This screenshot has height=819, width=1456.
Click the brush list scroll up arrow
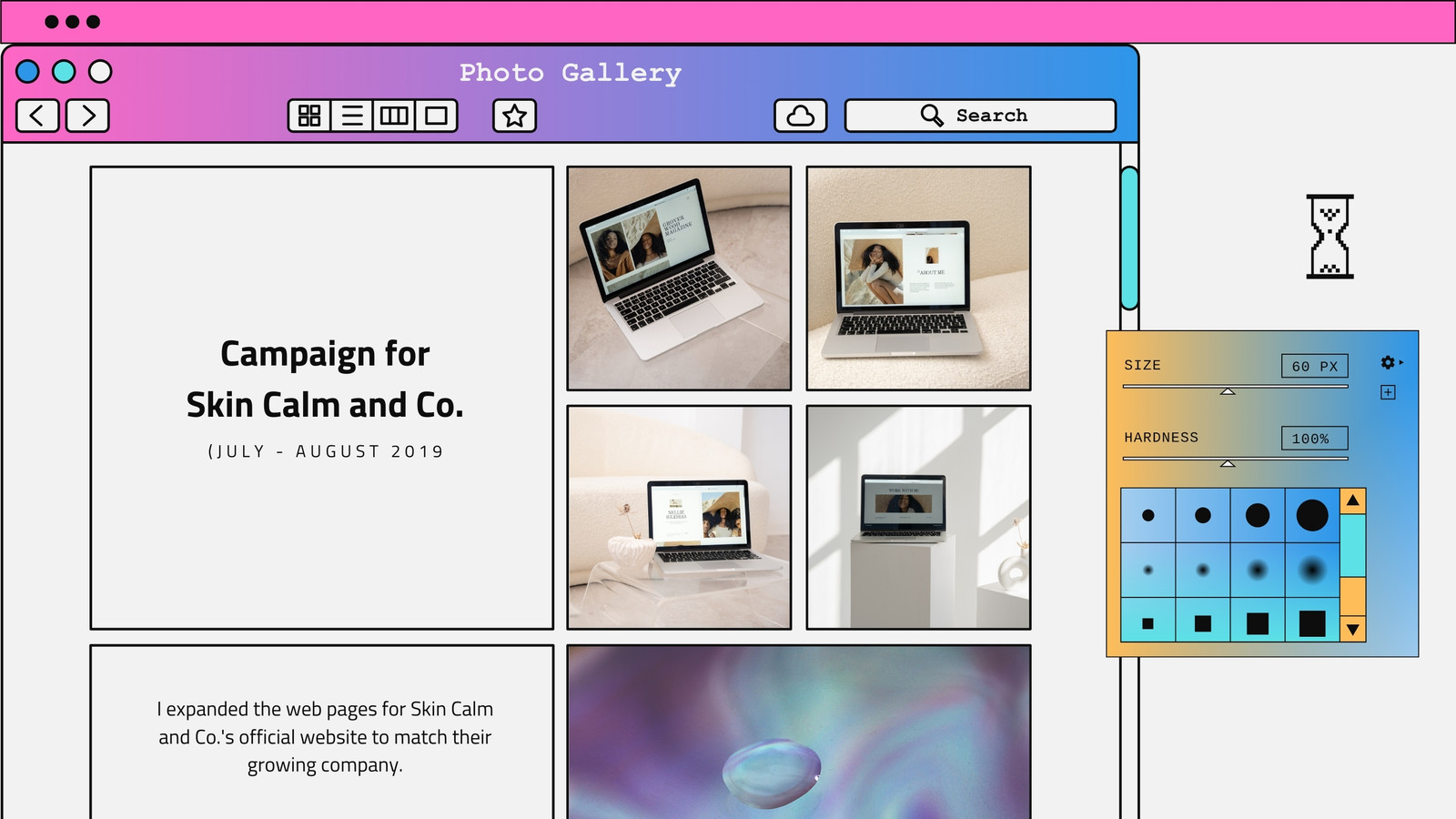[1353, 500]
